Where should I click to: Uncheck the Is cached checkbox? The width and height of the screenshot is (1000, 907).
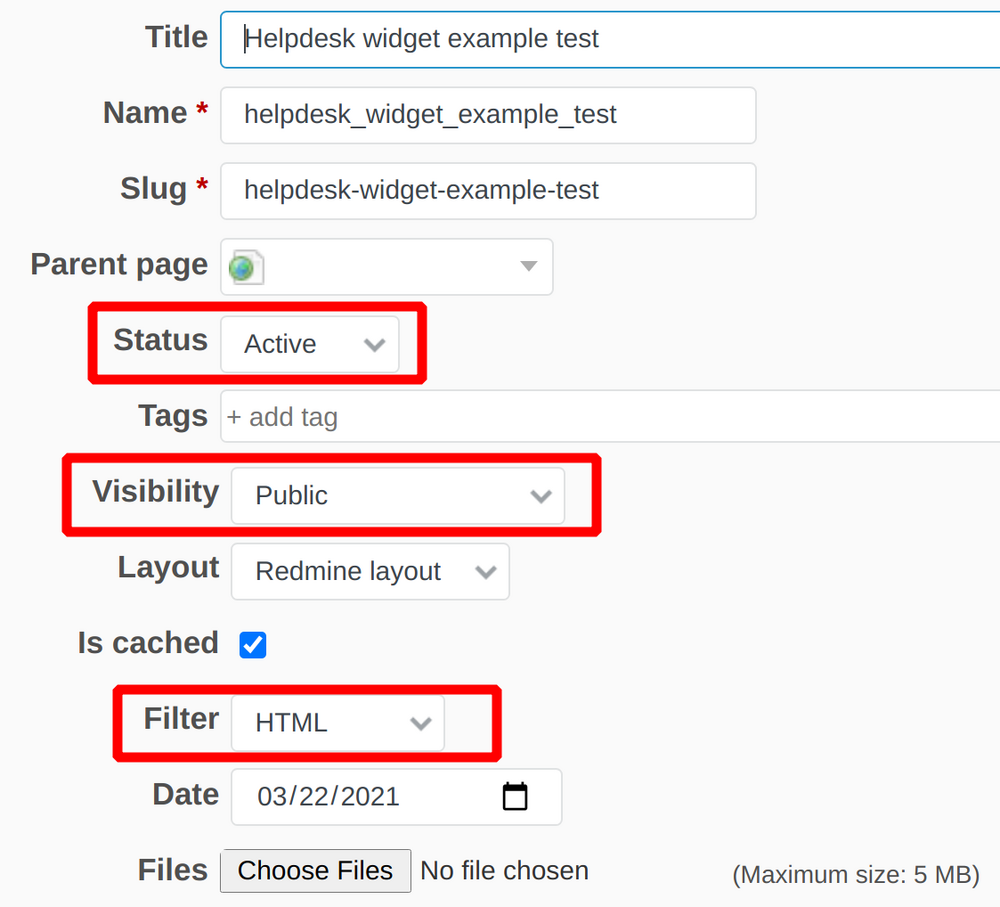253,645
